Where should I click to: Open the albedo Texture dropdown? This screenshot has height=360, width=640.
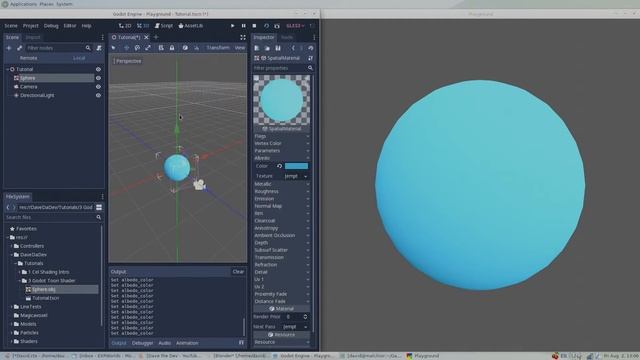point(296,176)
